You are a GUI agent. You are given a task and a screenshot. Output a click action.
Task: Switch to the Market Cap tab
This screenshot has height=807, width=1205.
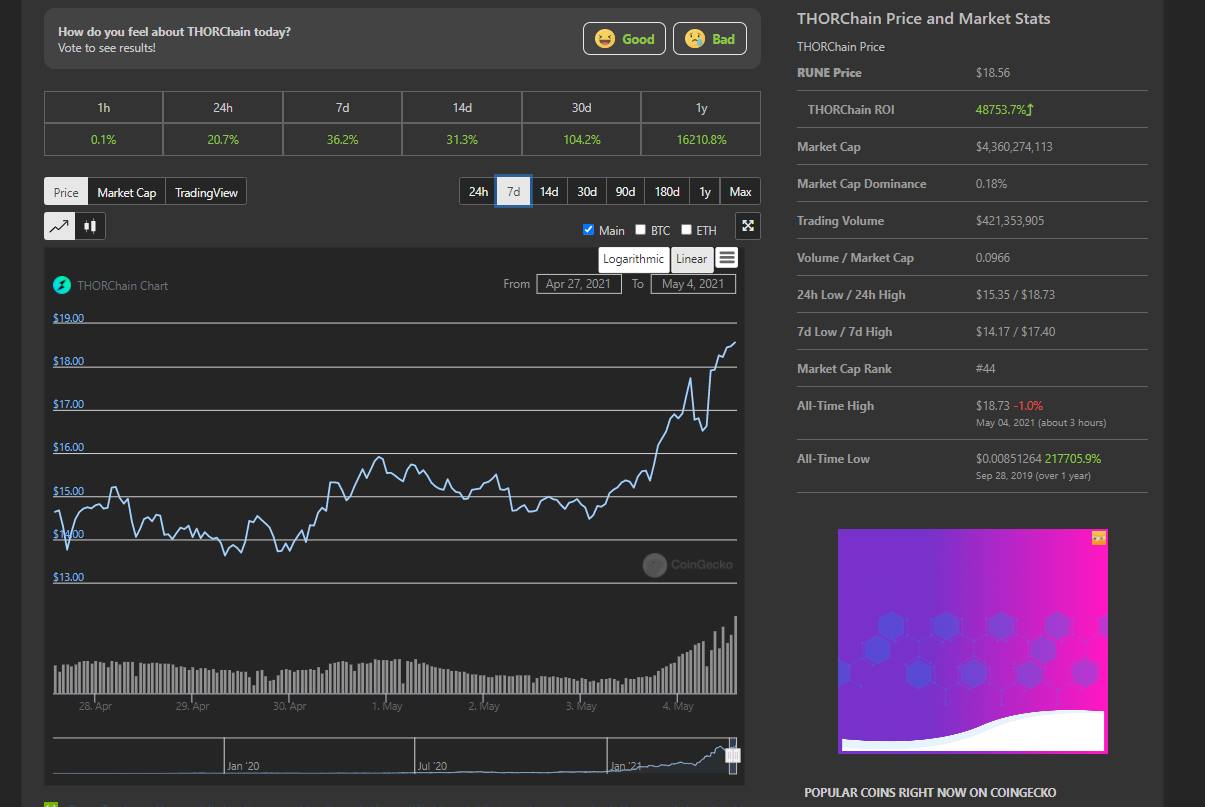click(127, 192)
